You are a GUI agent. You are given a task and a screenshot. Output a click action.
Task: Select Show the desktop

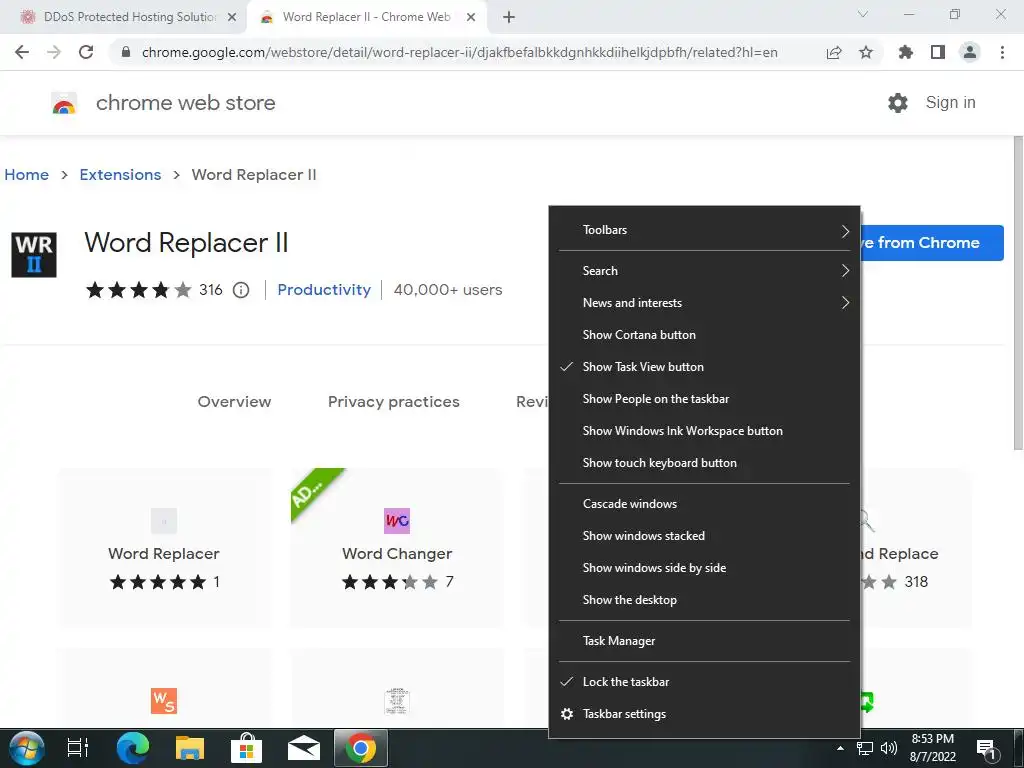(704, 600)
